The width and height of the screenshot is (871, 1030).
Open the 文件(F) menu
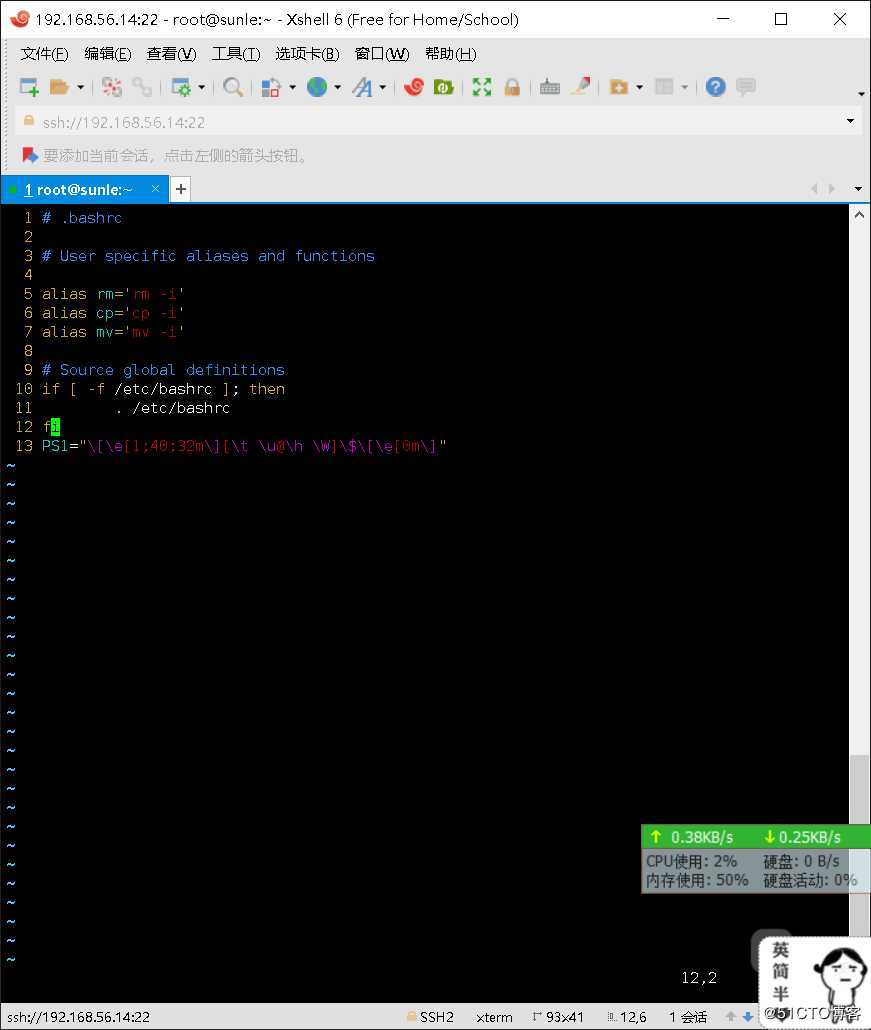[44, 54]
